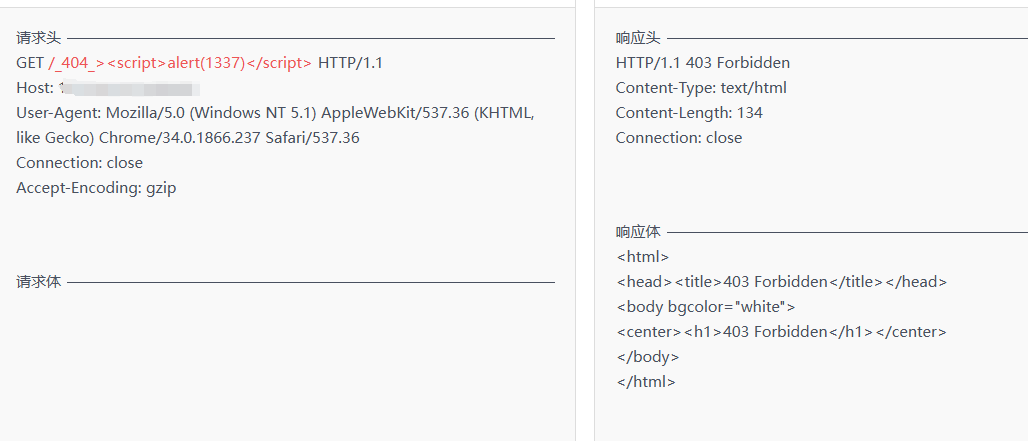Click the Content-Length: 134 line
Screen dimensions: 1028x441
[x=689, y=113]
